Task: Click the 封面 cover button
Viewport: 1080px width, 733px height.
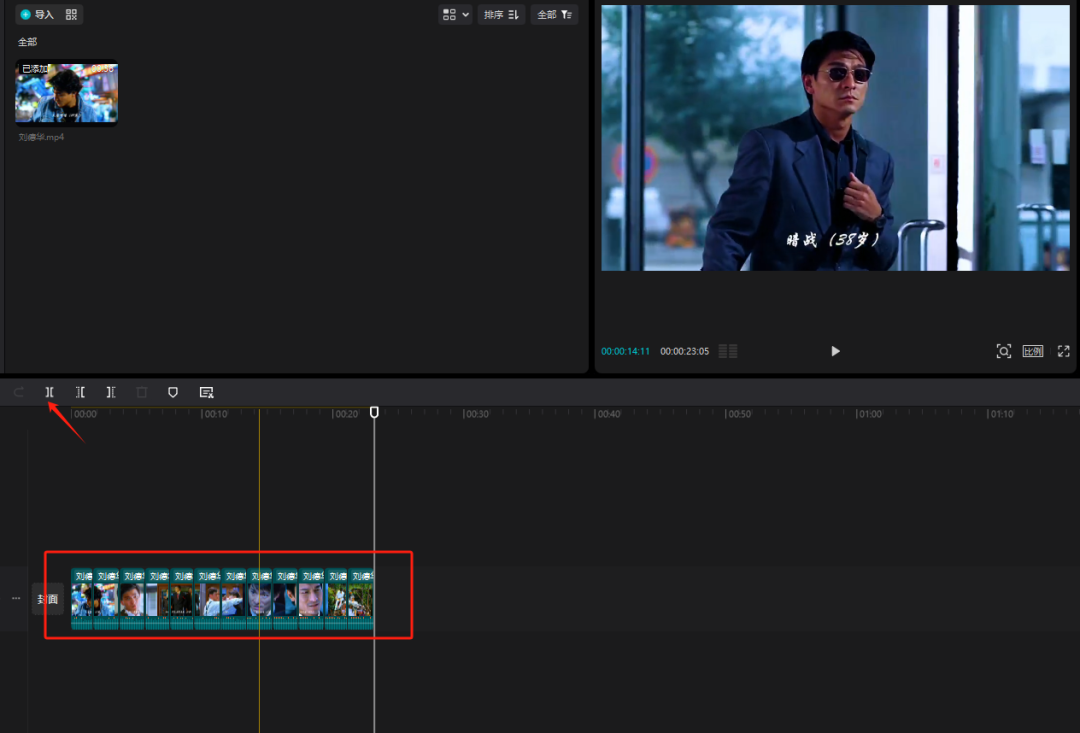Action: pyautogui.click(x=48, y=599)
